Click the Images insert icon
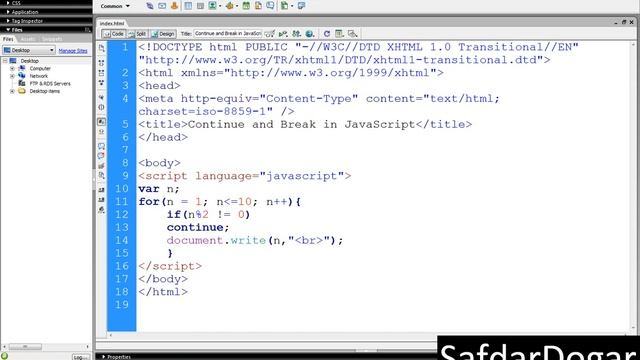Screen dimensions: 640x360 (x=212, y=6)
